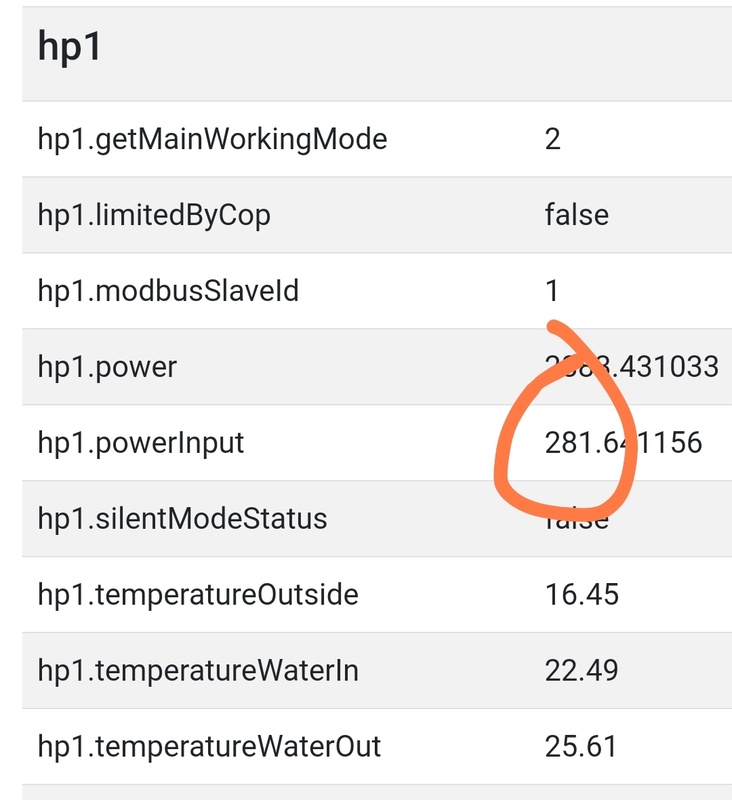This screenshot has height=800, width=732.
Task: Select the hp1.temperatureWaterOut label
Action: pyautogui.click(x=209, y=746)
